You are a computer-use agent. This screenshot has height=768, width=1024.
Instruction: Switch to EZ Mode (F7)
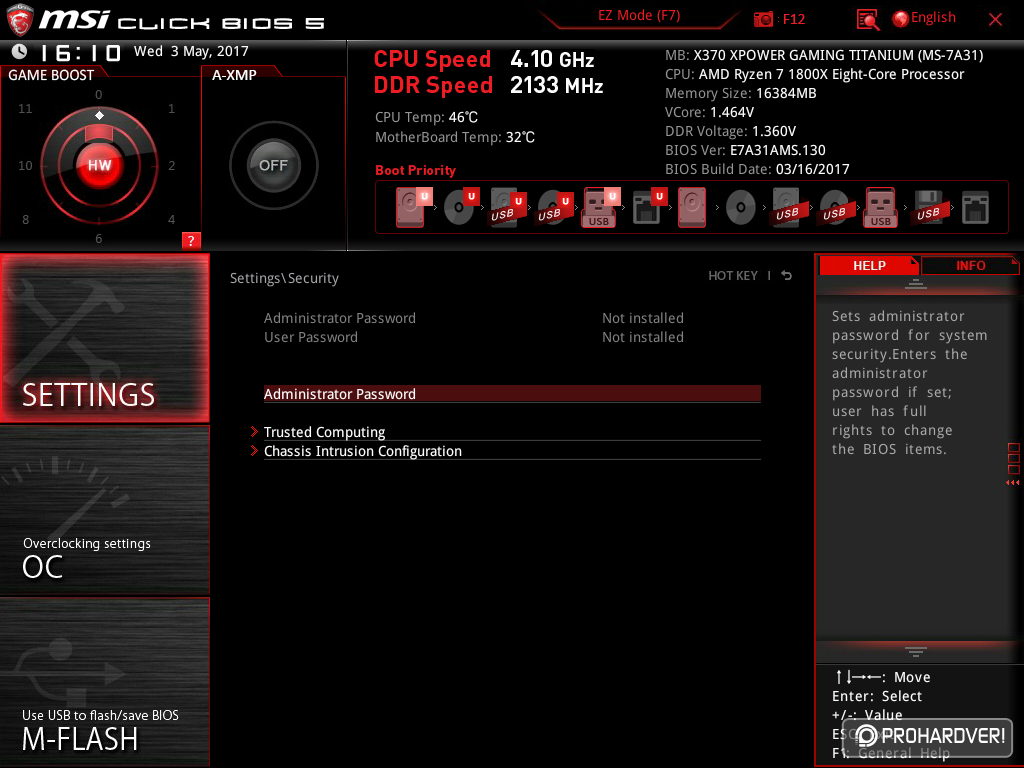(639, 15)
